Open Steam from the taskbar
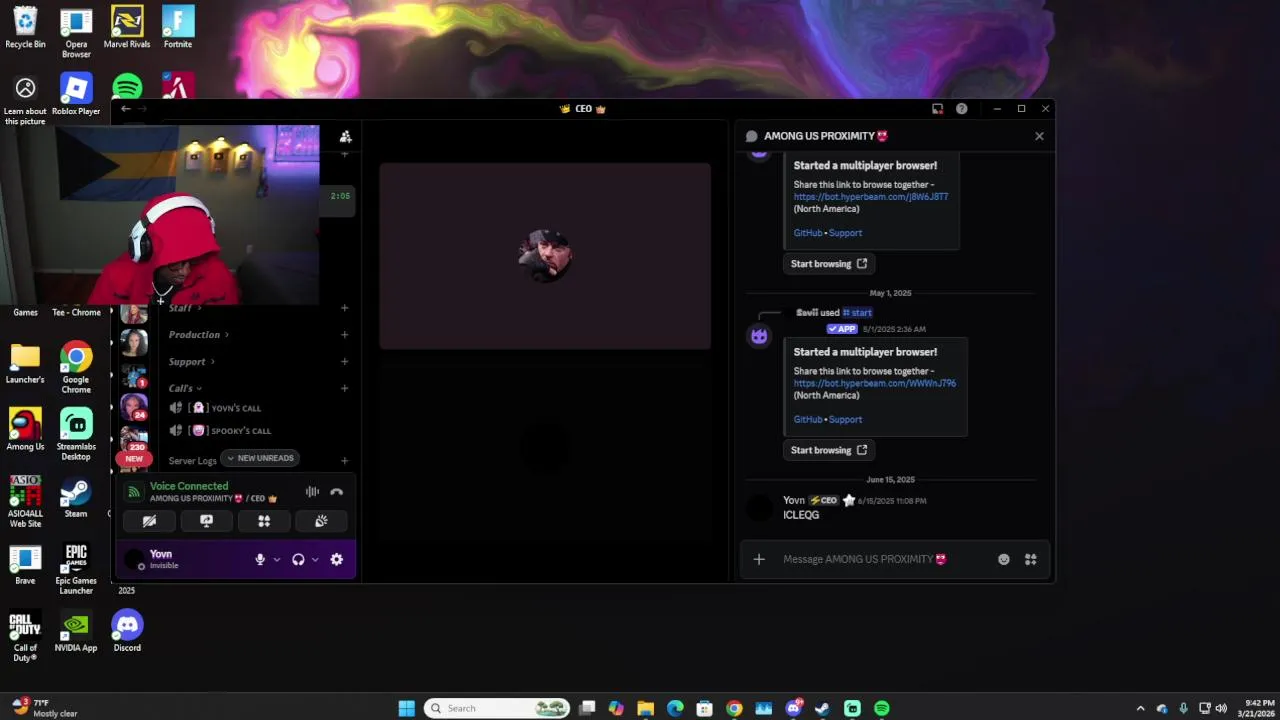Viewport: 1280px width, 720px height. 822,708
